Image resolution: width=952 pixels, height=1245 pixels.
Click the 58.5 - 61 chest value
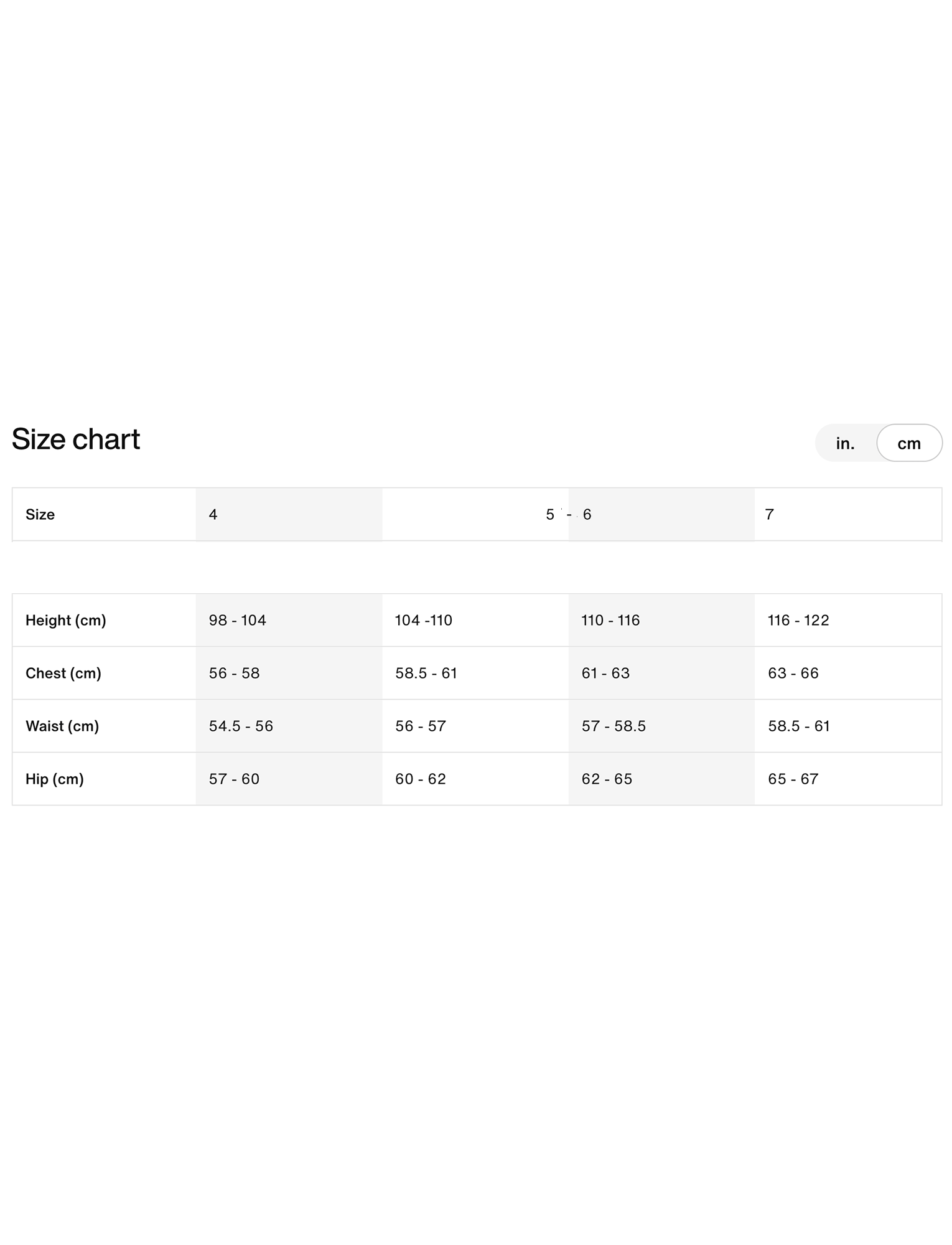pyautogui.click(x=426, y=673)
